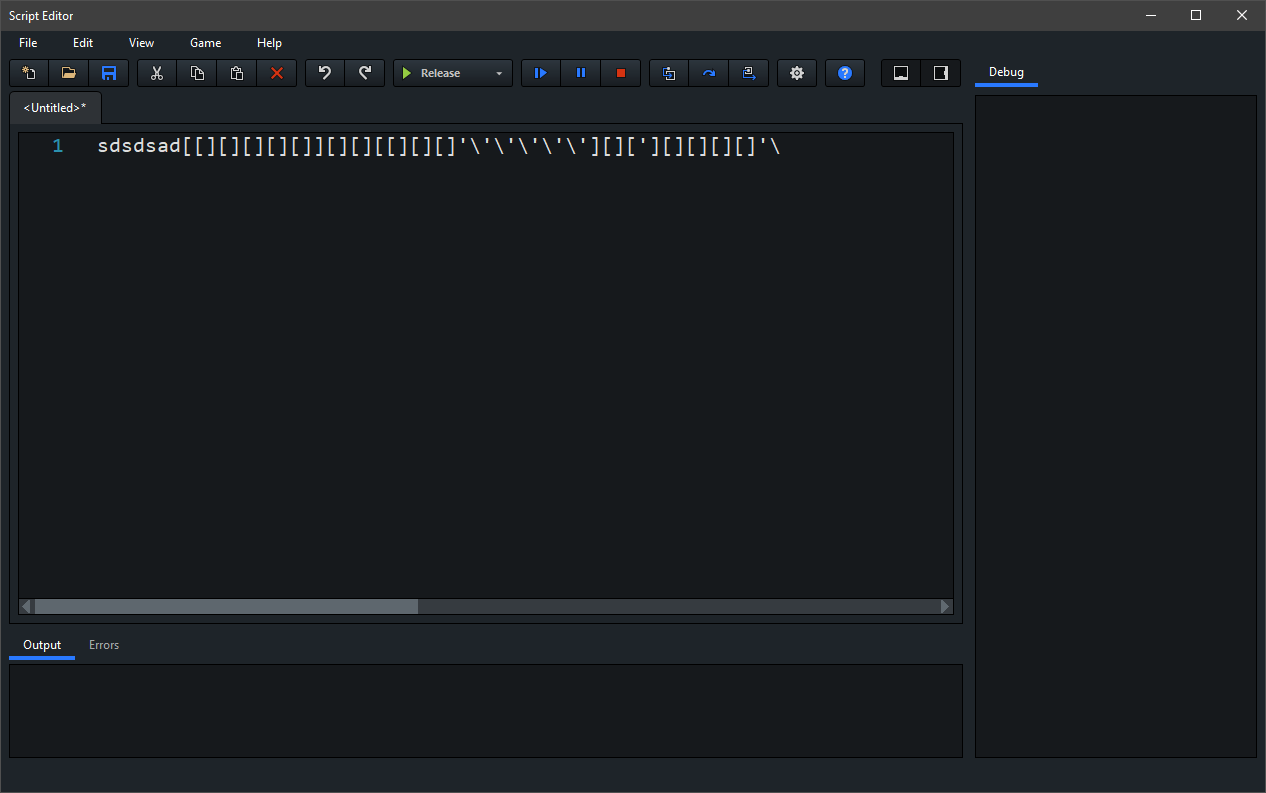Click the blue help question mark icon
1266x793 pixels.
[x=845, y=73]
